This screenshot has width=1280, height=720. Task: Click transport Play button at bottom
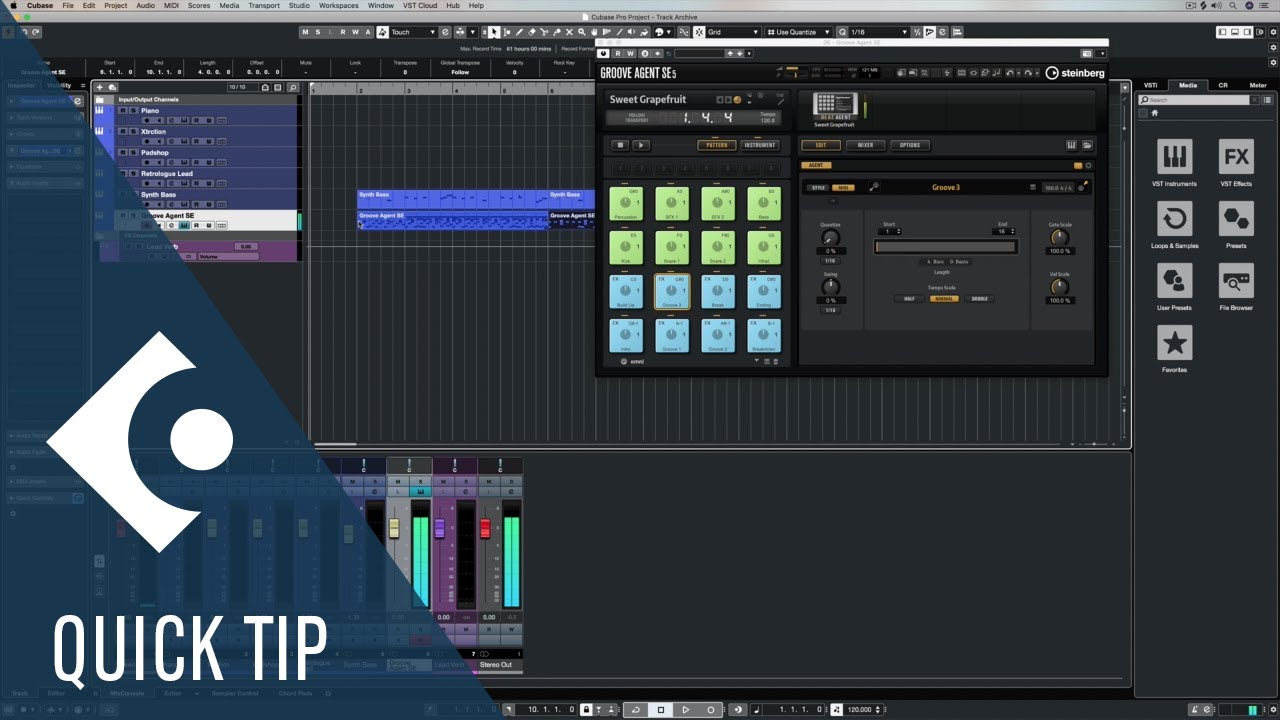(686, 709)
